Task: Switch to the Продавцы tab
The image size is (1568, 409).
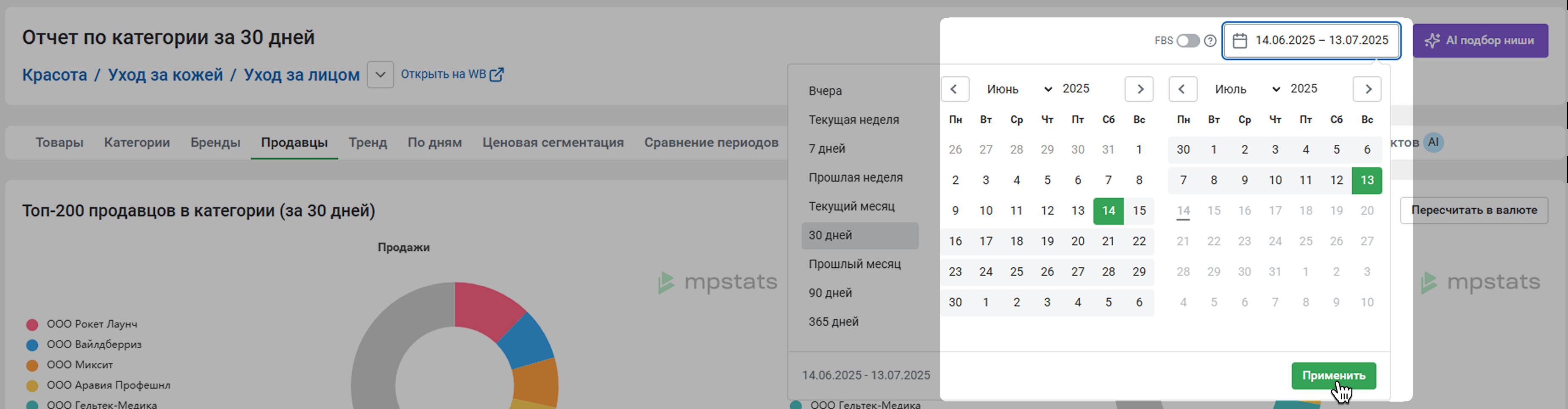Action: click(x=295, y=143)
